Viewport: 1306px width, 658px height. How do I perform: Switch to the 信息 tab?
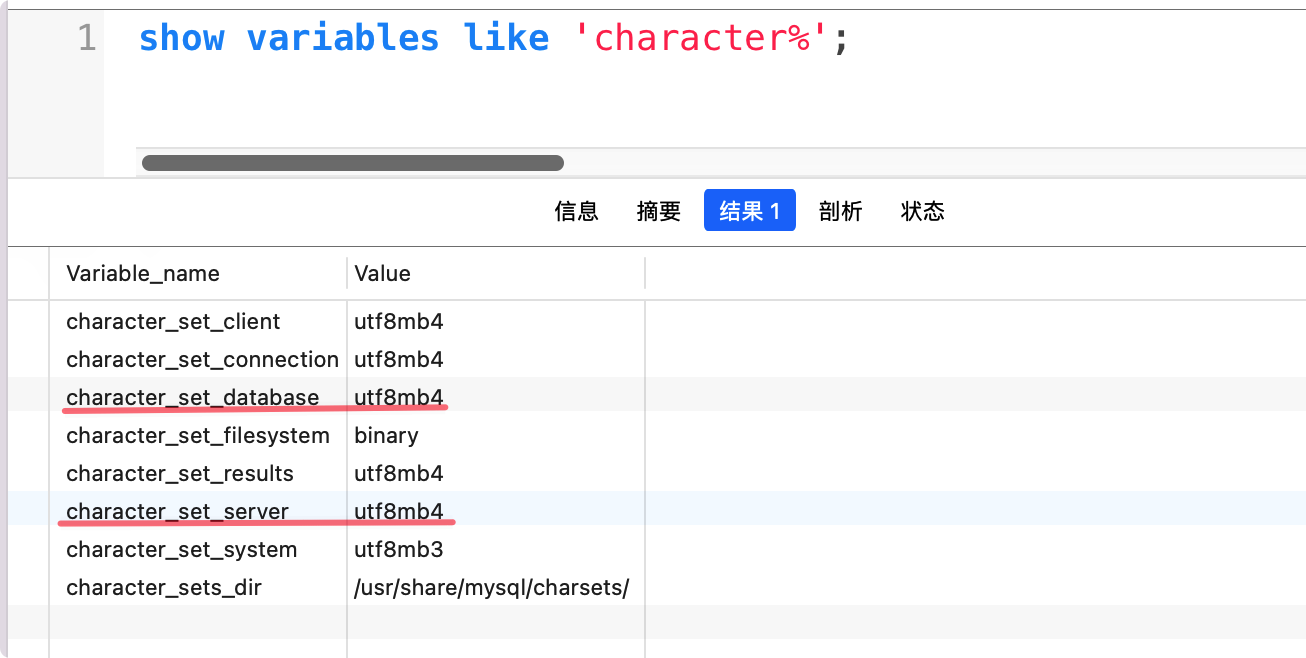[577, 211]
